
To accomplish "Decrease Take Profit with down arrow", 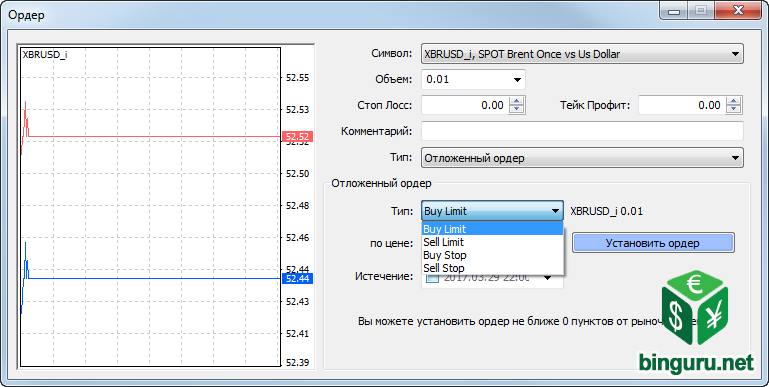I will tap(734, 109).
